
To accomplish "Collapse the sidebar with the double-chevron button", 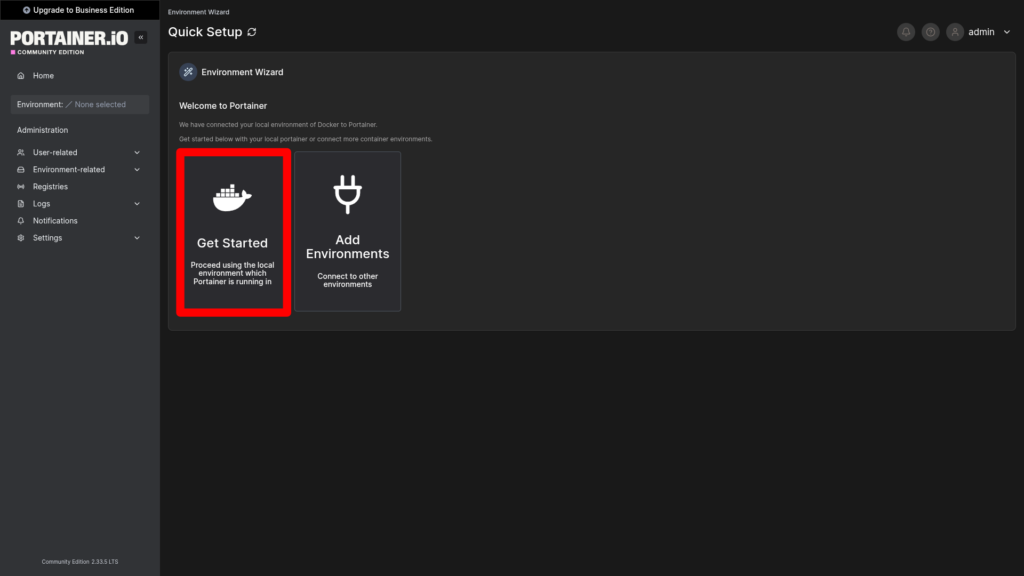I will 141,37.
